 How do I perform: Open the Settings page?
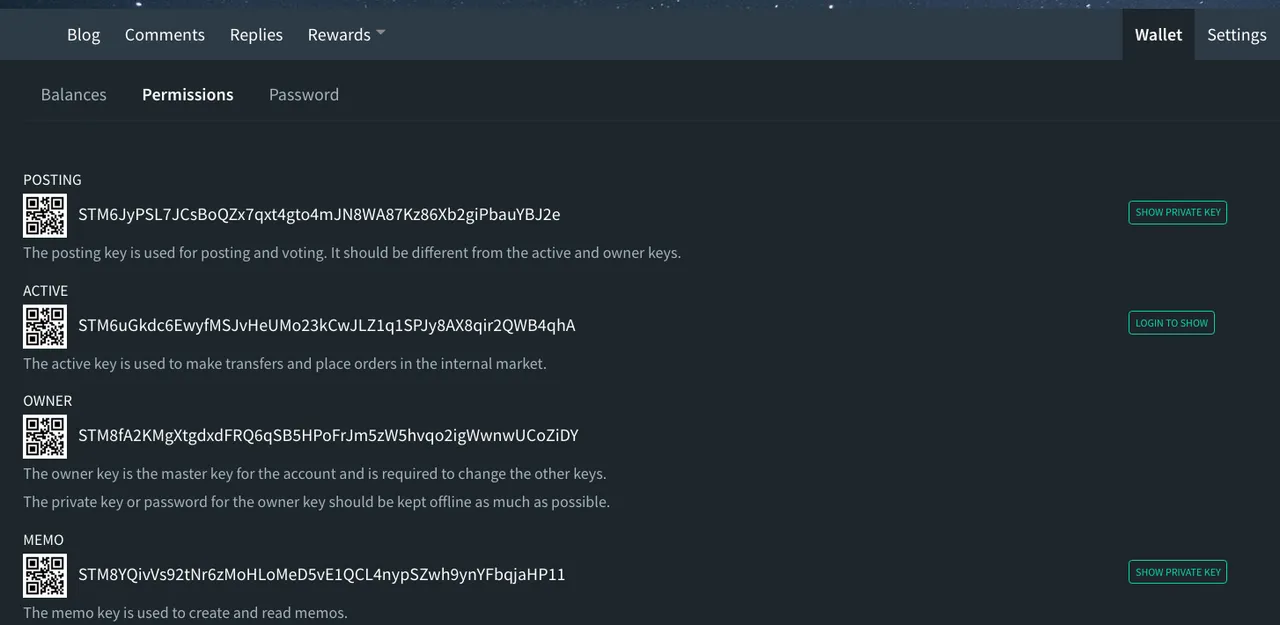tap(1236, 34)
